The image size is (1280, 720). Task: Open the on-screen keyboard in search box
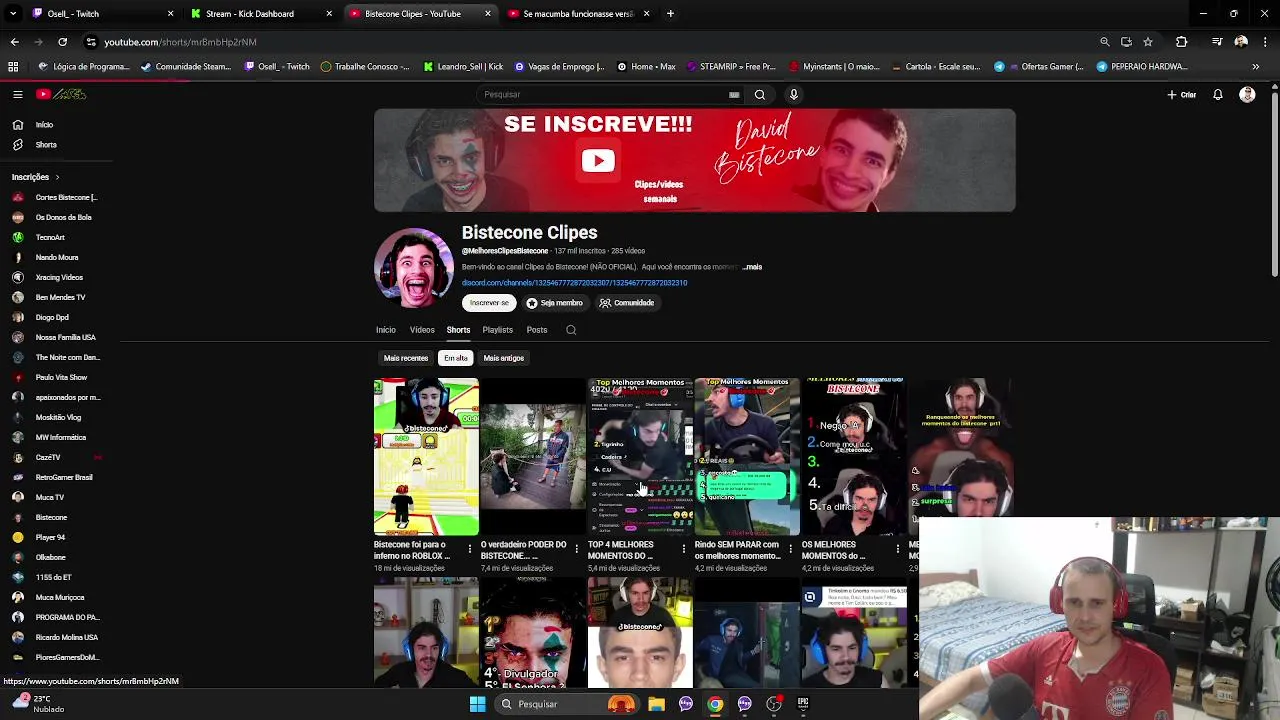point(734,94)
